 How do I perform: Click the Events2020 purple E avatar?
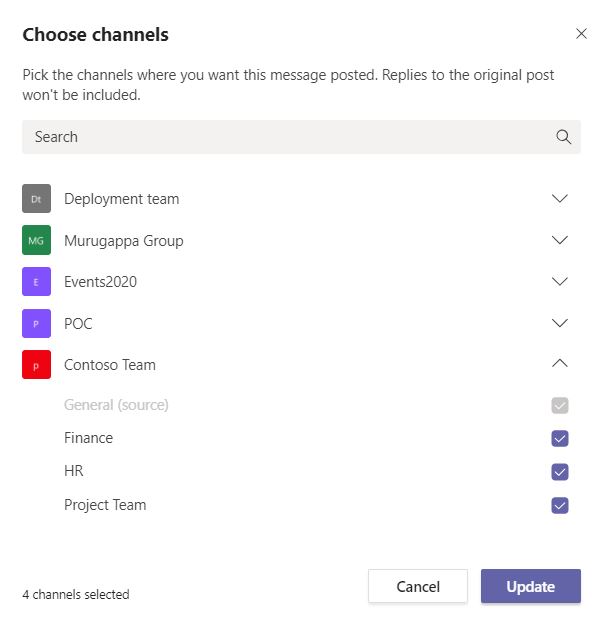[36, 282]
